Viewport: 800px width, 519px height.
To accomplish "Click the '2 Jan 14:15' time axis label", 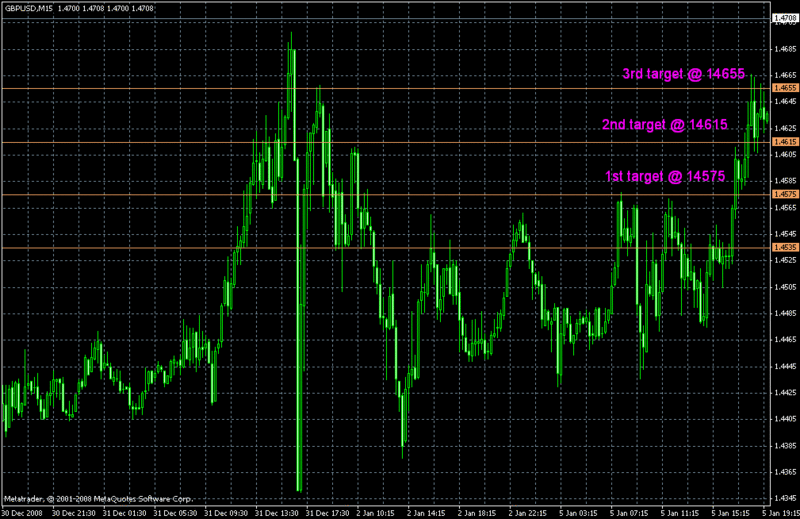I will (x=427, y=513).
